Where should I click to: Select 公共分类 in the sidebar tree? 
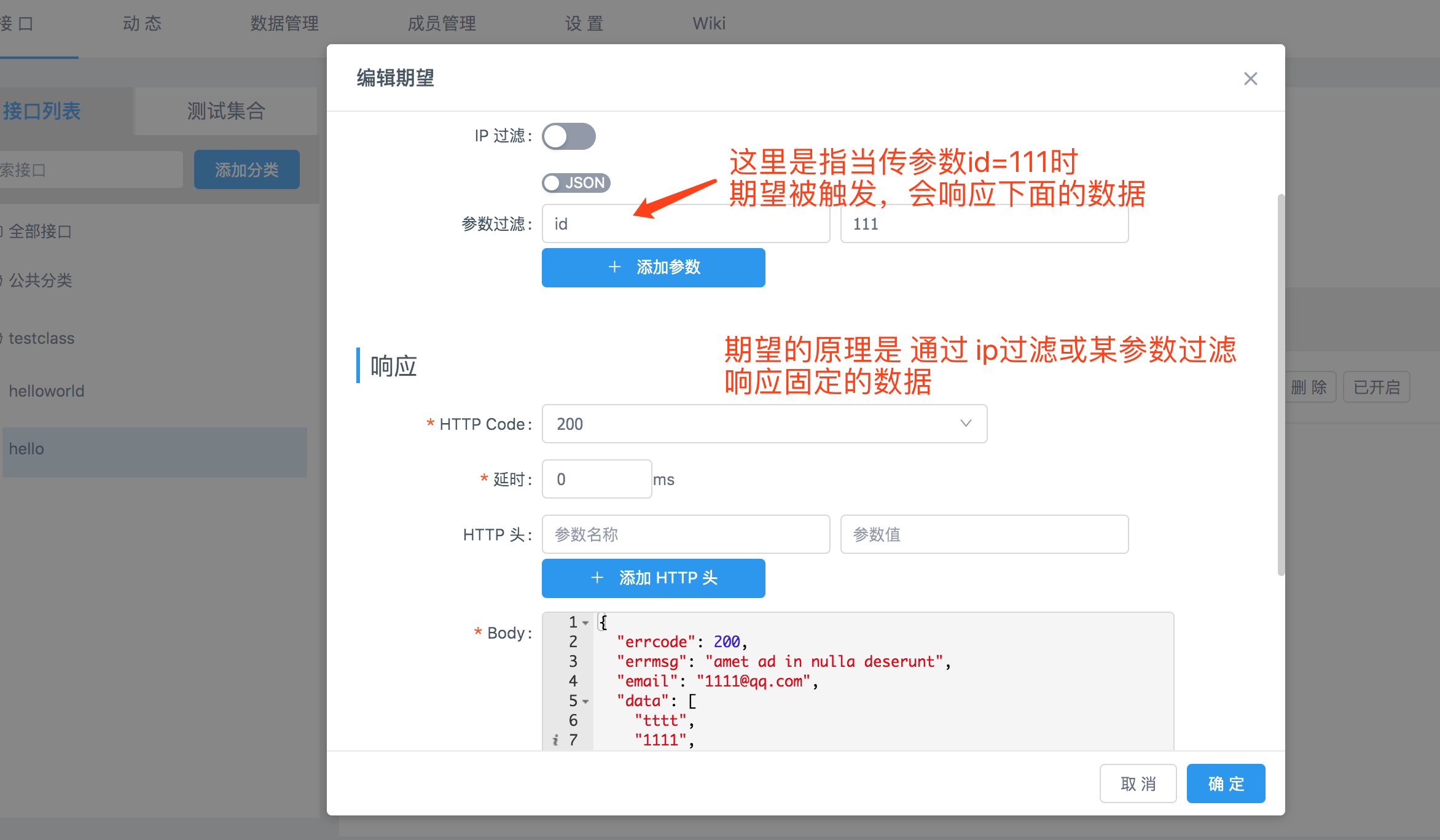coord(41,281)
